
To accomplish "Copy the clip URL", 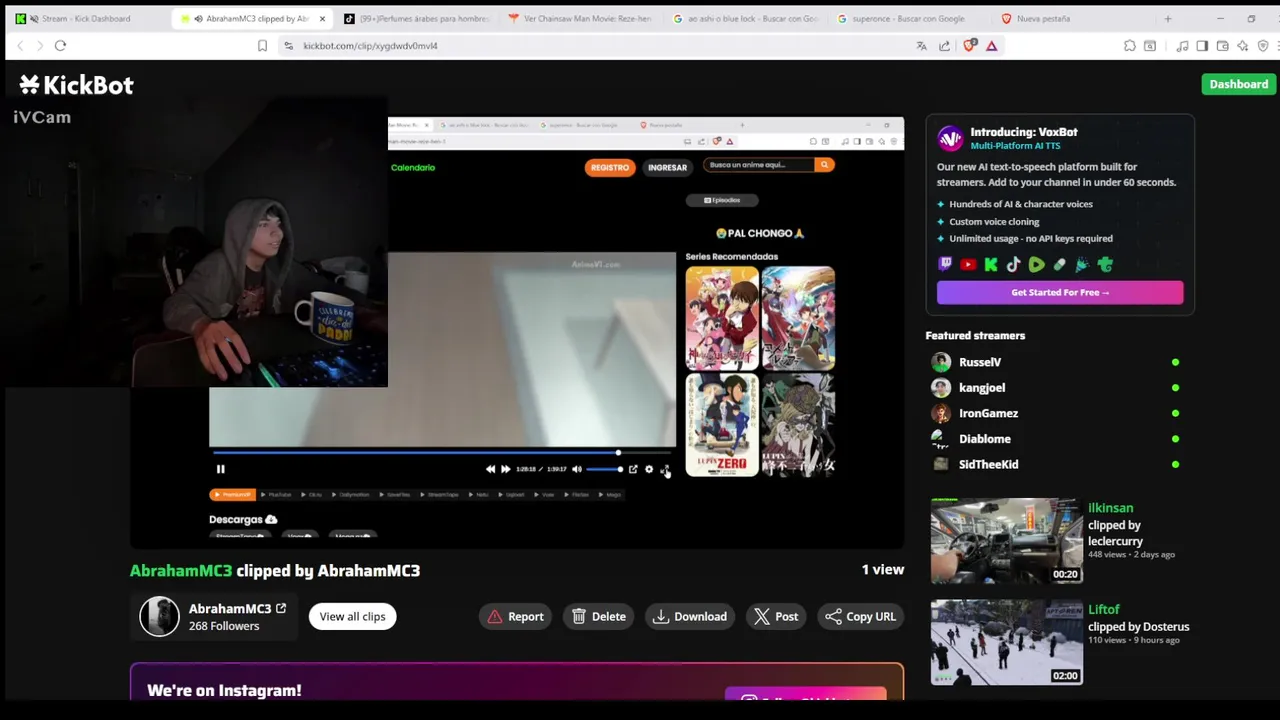I will click(x=861, y=616).
